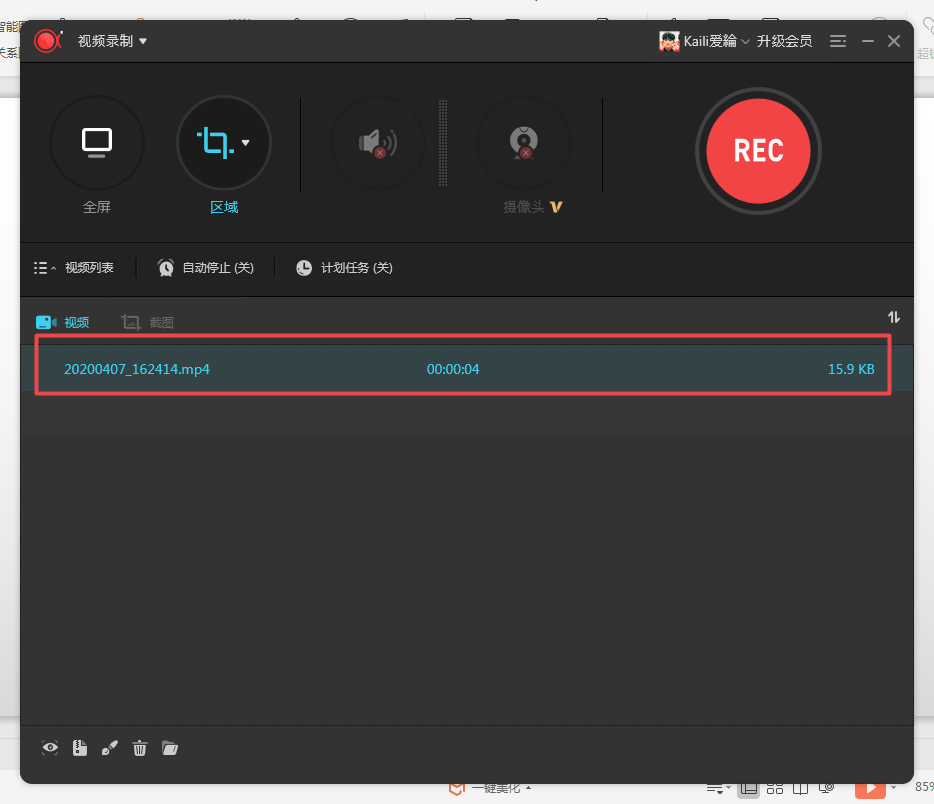Switch to the 视频 tab

point(63,322)
